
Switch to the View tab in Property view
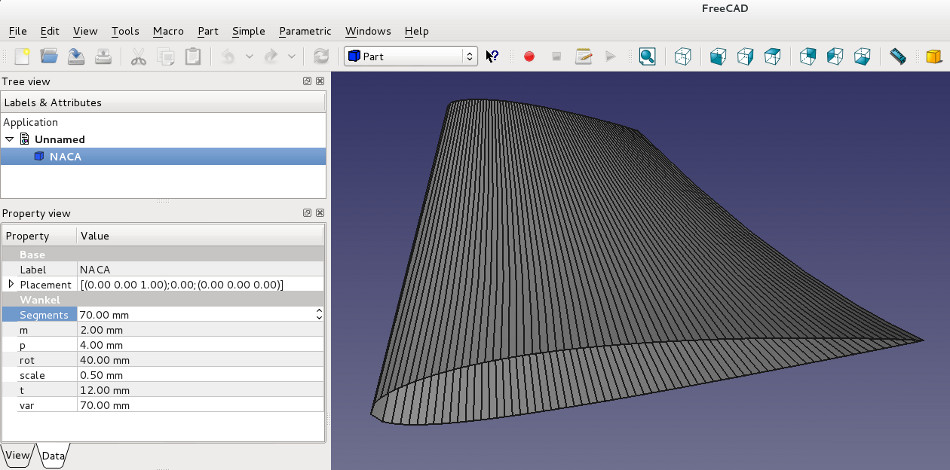(x=18, y=455)
